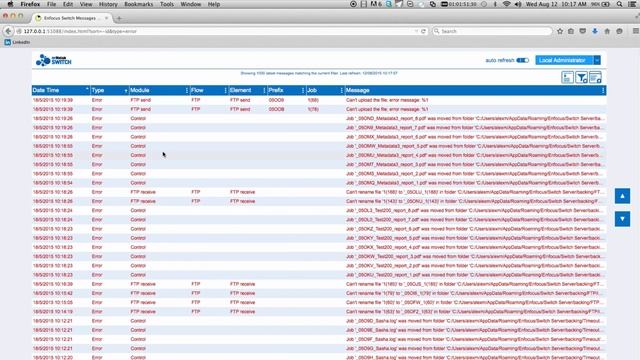Open the Bookmarks menu
The width and height of the screenshot is (640, 360).
click(x=139, y=4)
